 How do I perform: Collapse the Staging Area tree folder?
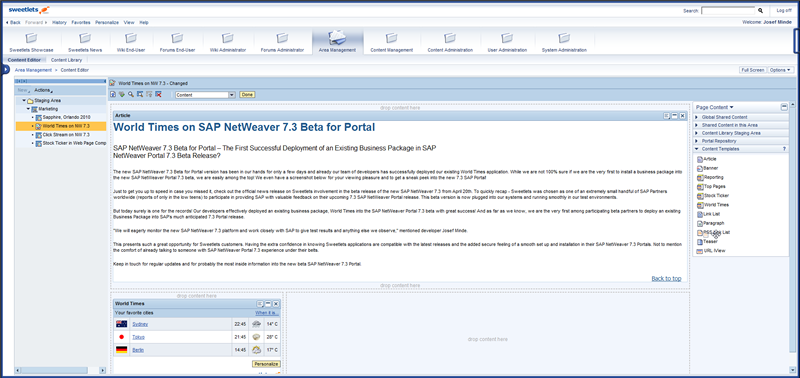pos(24,100)
